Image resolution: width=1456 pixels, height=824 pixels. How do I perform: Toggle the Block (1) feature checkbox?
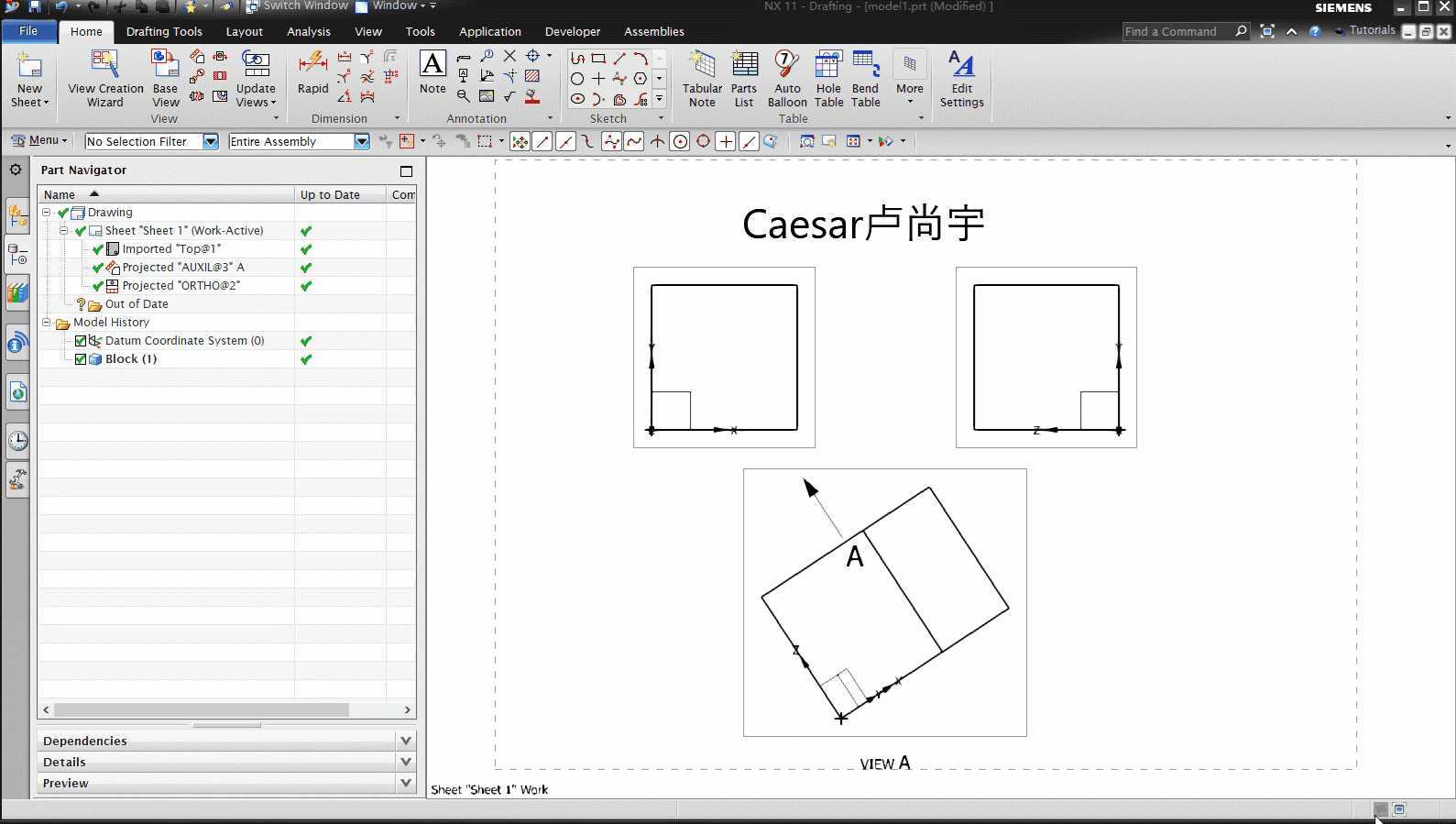tap(81, 359)
